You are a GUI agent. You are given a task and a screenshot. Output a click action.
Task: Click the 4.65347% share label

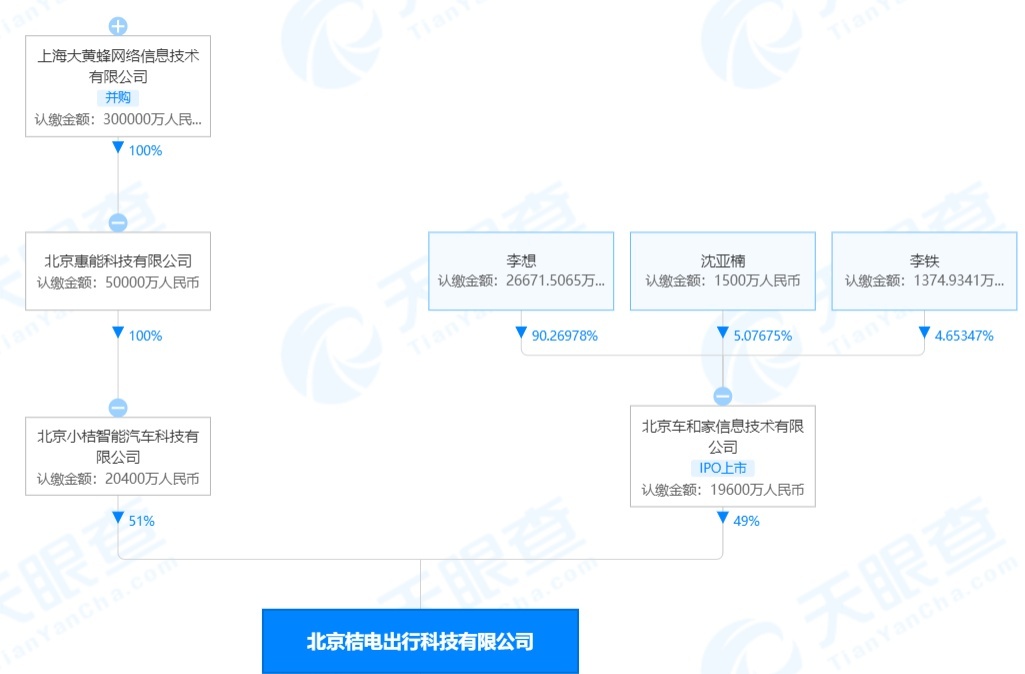click(964, 336)
